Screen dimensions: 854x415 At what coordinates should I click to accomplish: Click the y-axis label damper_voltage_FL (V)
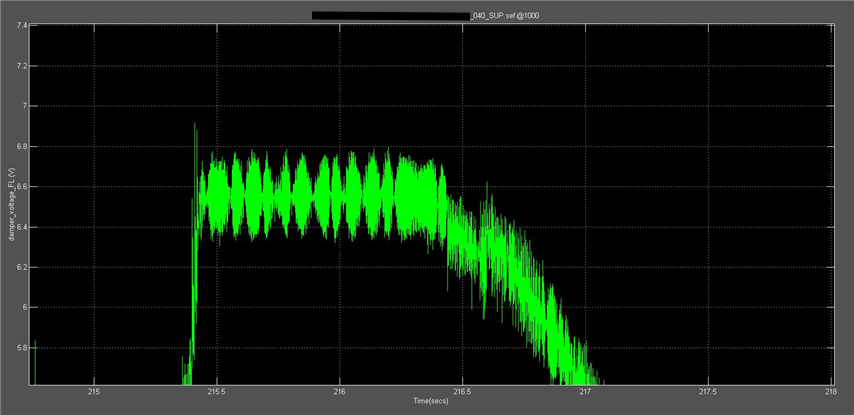tap(10, 204)
